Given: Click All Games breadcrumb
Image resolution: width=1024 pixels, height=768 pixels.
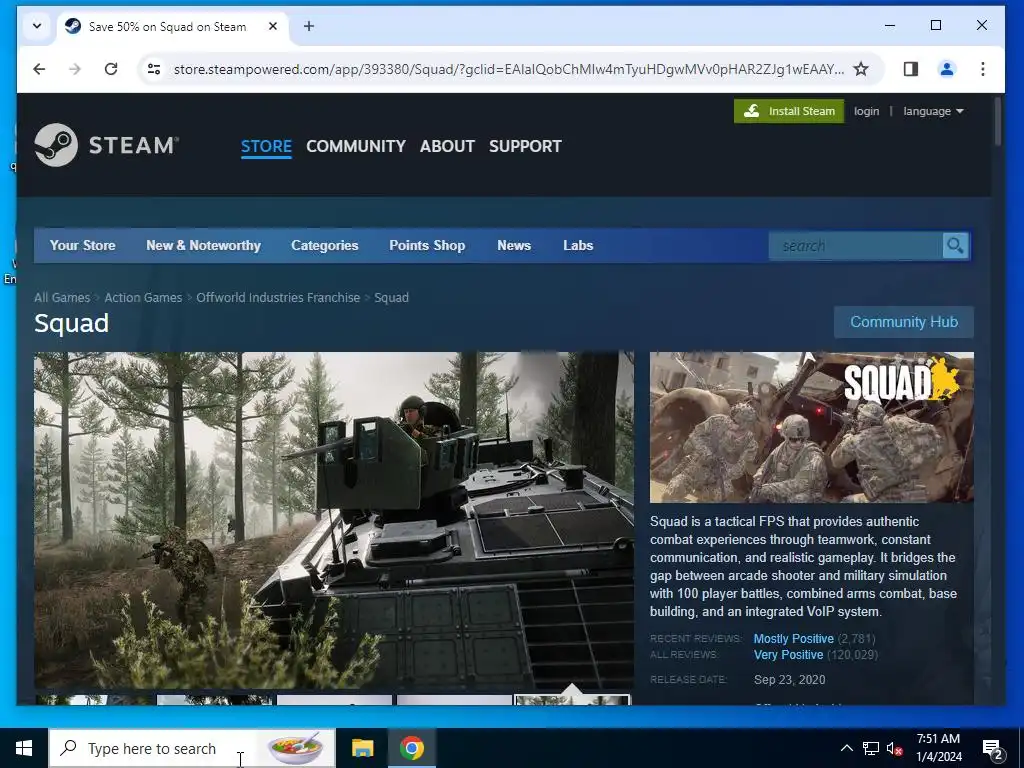Looking at the screenshot, I should pos(62,298).
